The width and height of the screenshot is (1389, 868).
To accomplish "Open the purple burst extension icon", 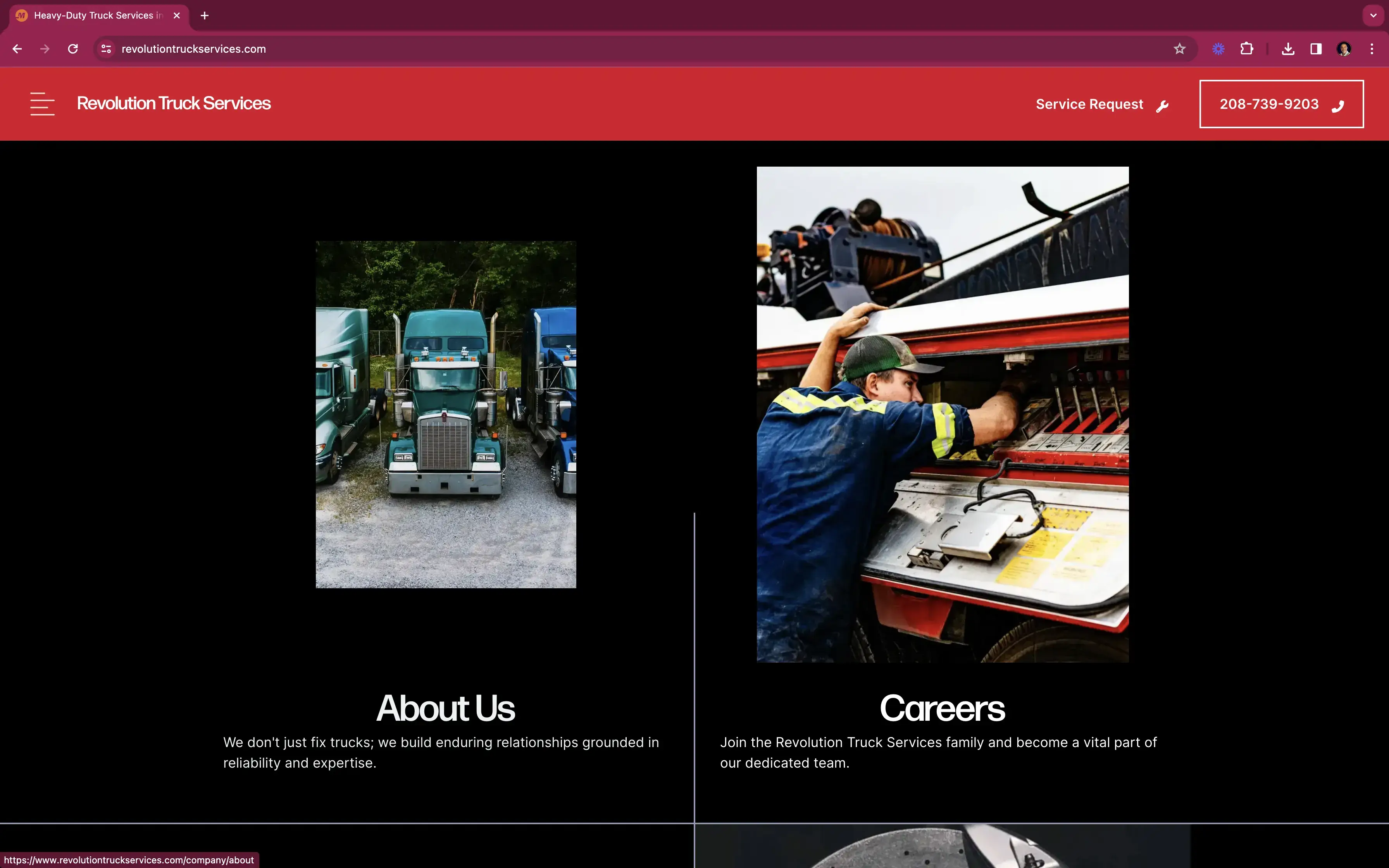I will point(1218,49).
